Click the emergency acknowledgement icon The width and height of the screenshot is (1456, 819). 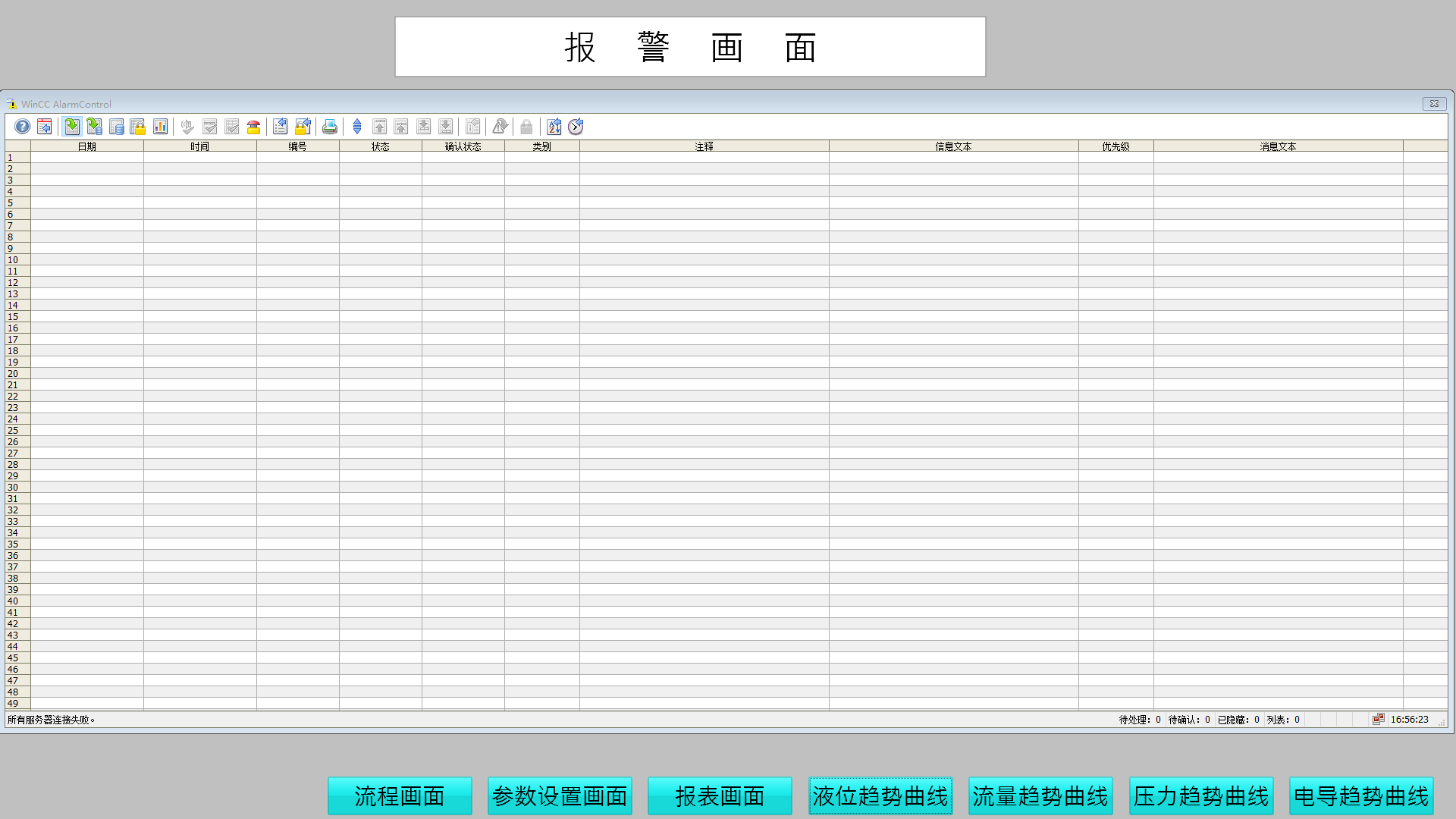254,127
